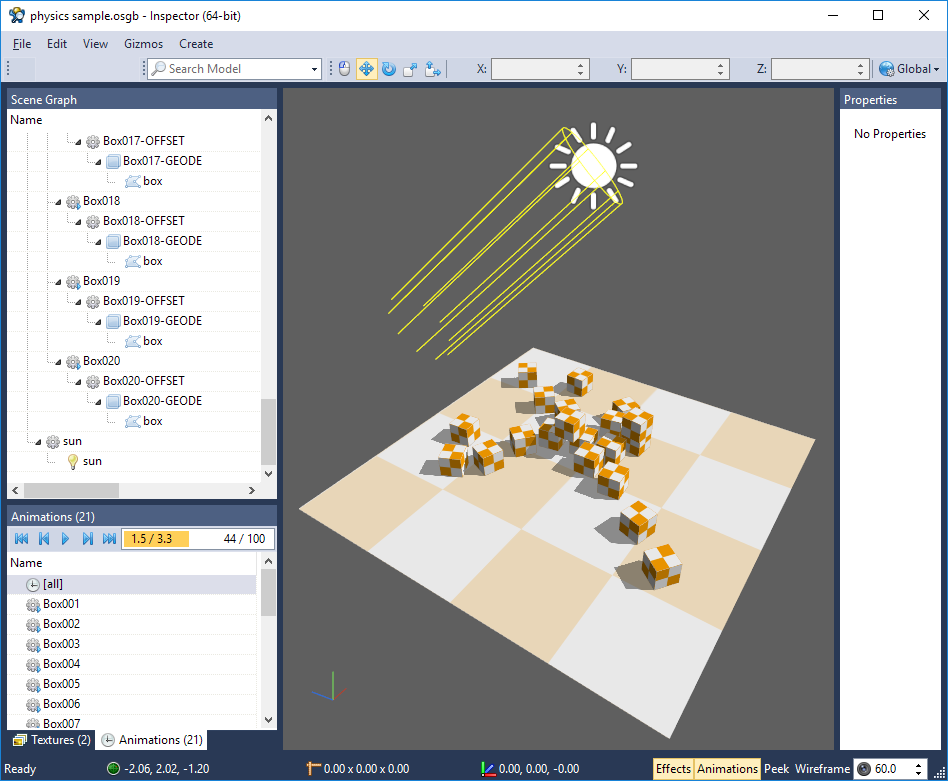Select the sun light node in tree
Image resolution: width=948 pixels, height=781 pixels.
click(x=92, y=461)
